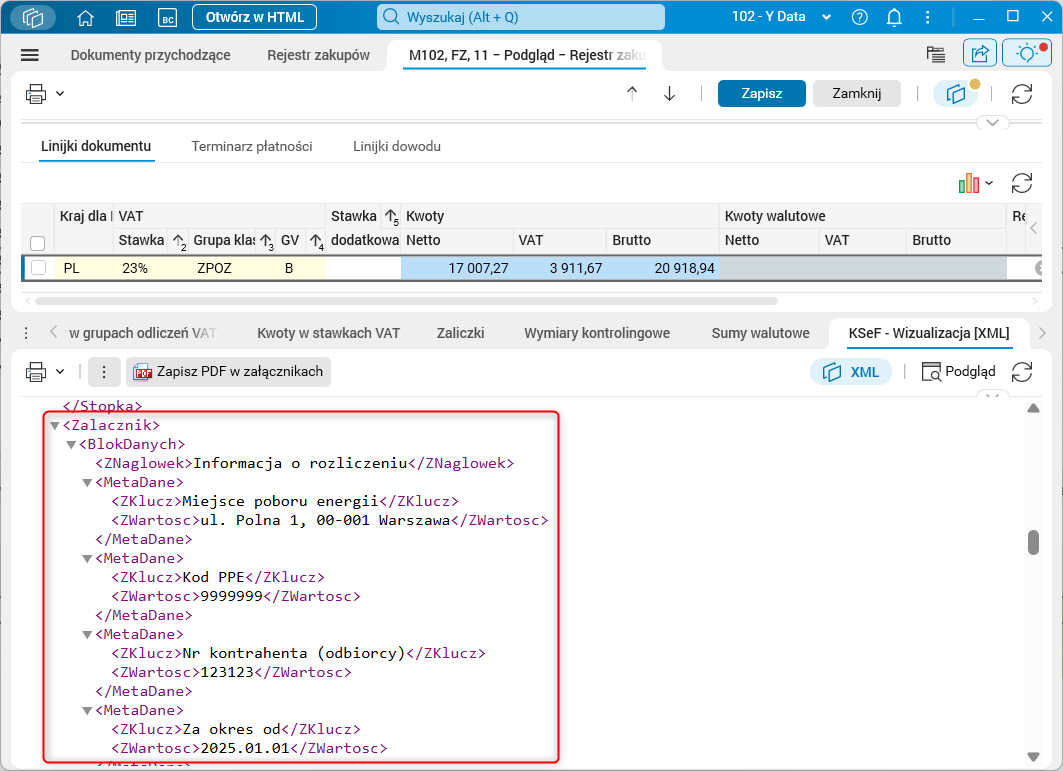Click the list view icon near share button
Image resolution: width=1063 pixels, height=771 pixels.
(x=936, y=54)
